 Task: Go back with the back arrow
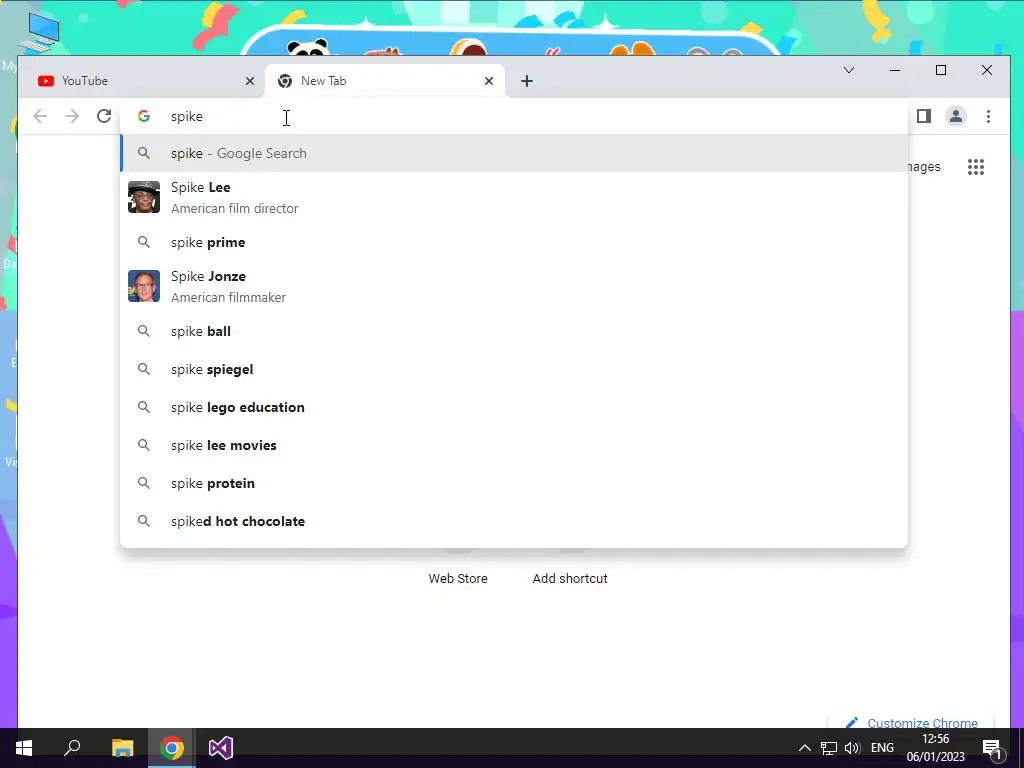tap(40, 116)
